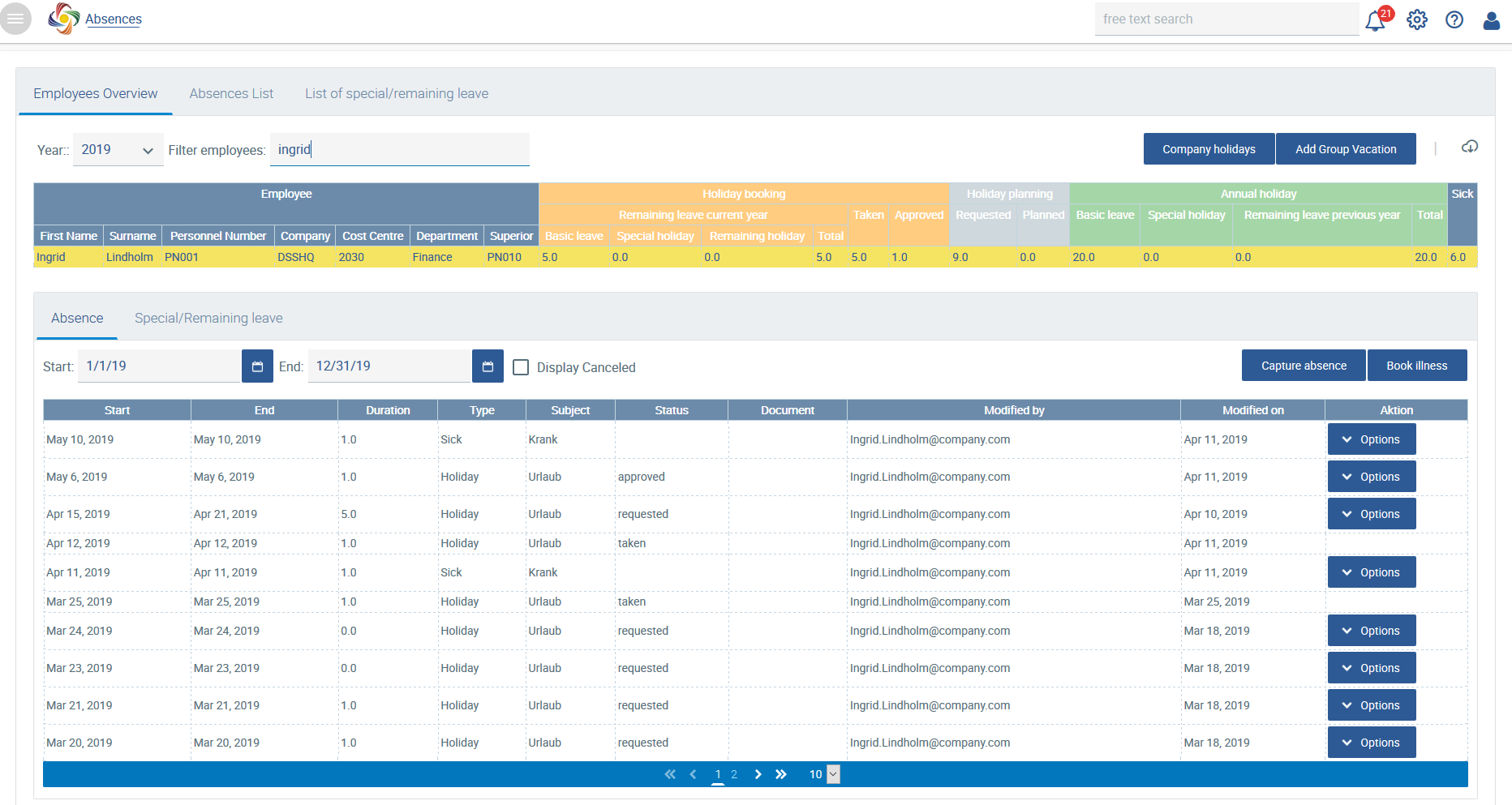Toggle the Display Canceled checkbox
Screen dimensions: 1512x805
coord(521,367)
